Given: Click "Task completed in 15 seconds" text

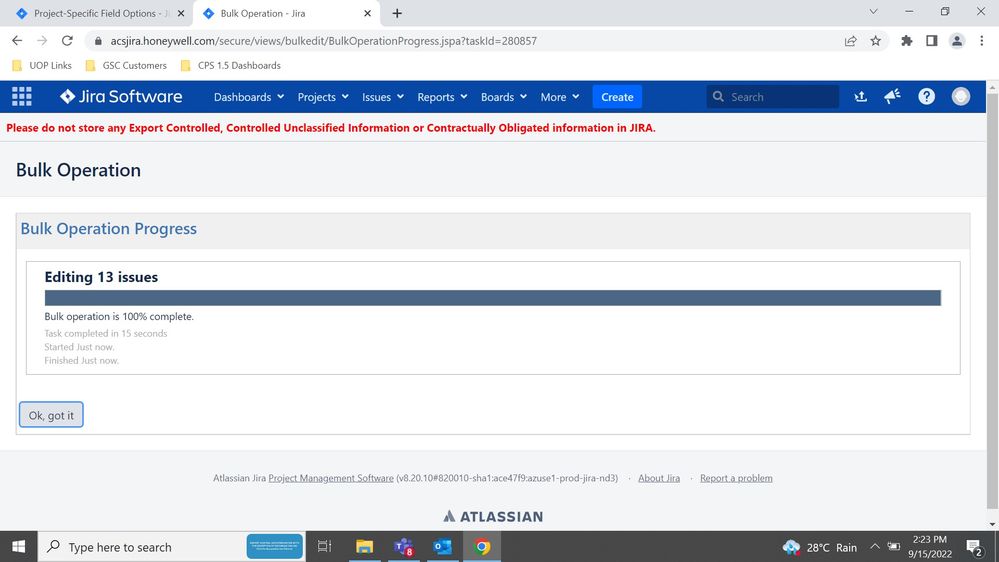Looking at the screenshot, I should point(106,333).
